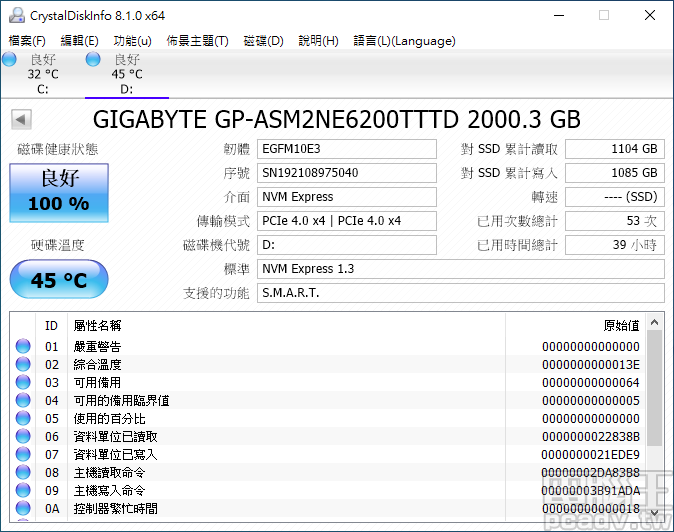This screenshot has width=674, height=532.
Task: Click the standard field NVM Express 1.3
Action: coord(461,269)
